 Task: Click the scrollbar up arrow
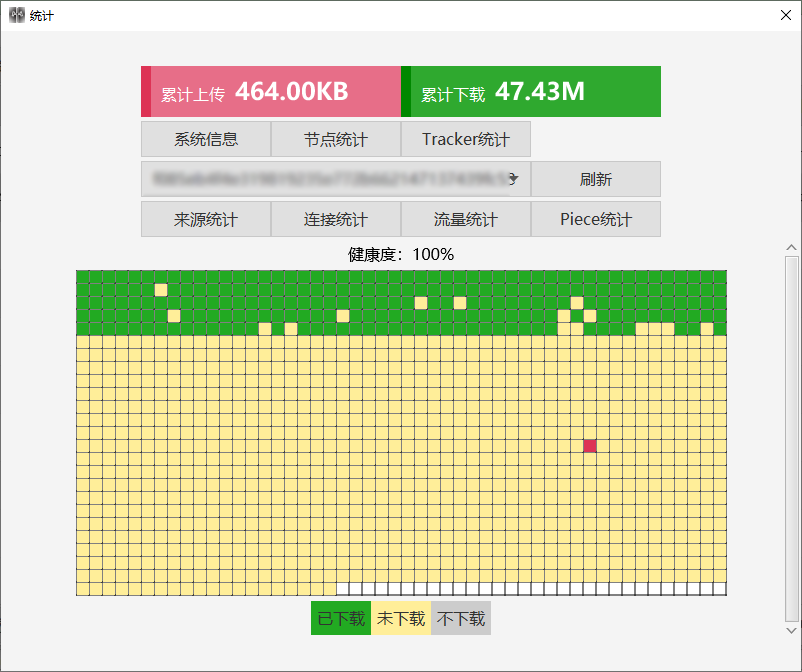pyautogui.click(x=791, y=248)
